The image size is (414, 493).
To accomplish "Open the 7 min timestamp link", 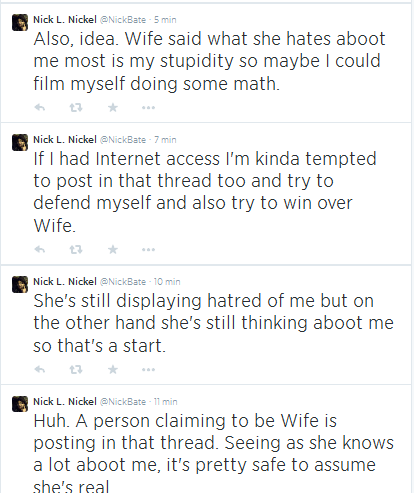I will coord(165,140).
